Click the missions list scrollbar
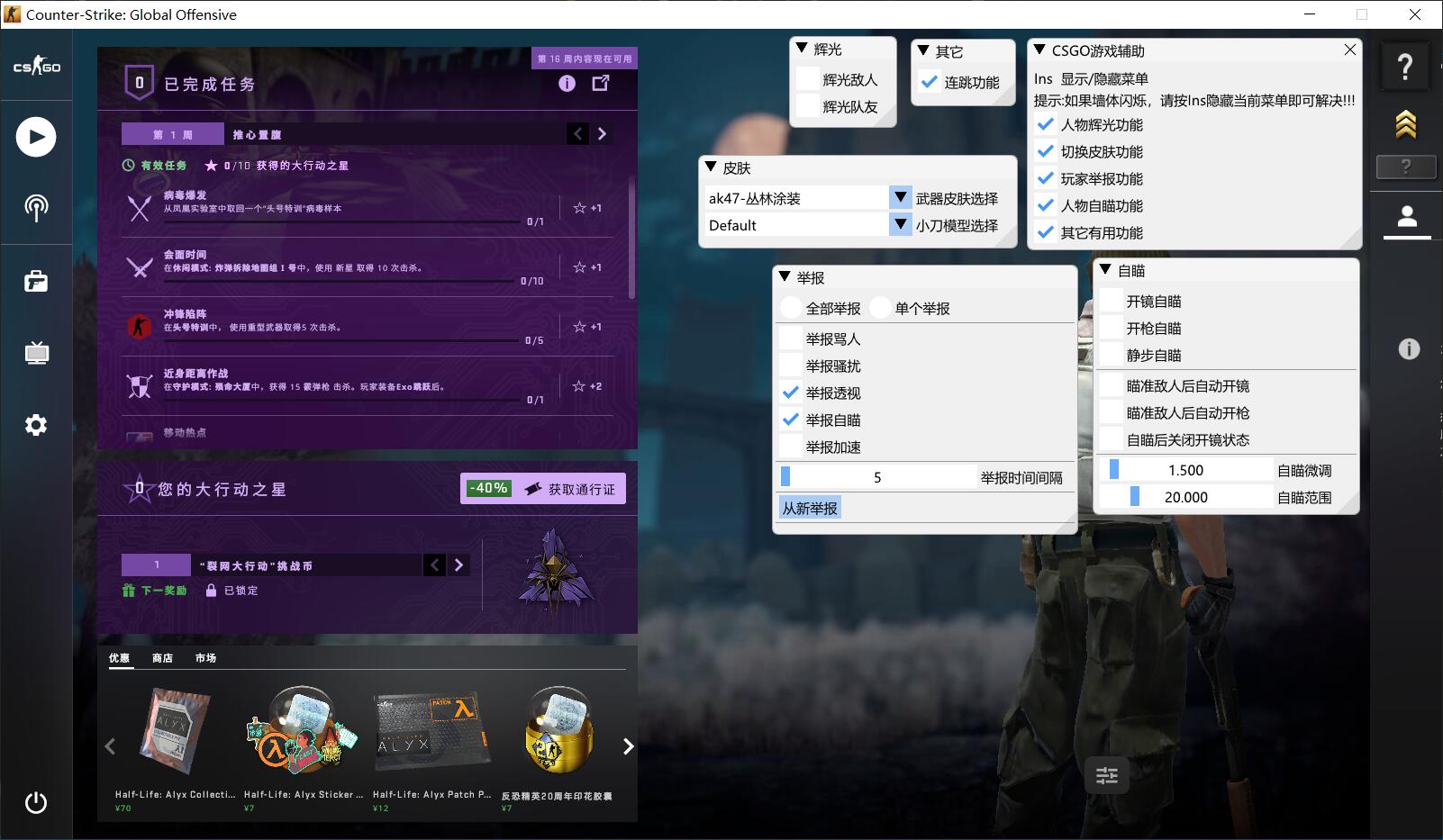The height and width of the screenshot is (840, 1443). click(x=631, y=239)
